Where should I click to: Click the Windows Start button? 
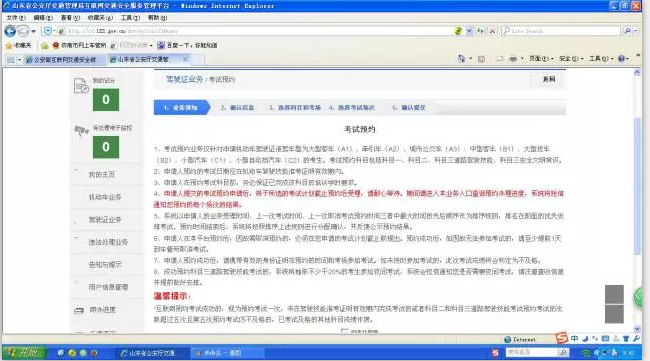tap(23, 353)
